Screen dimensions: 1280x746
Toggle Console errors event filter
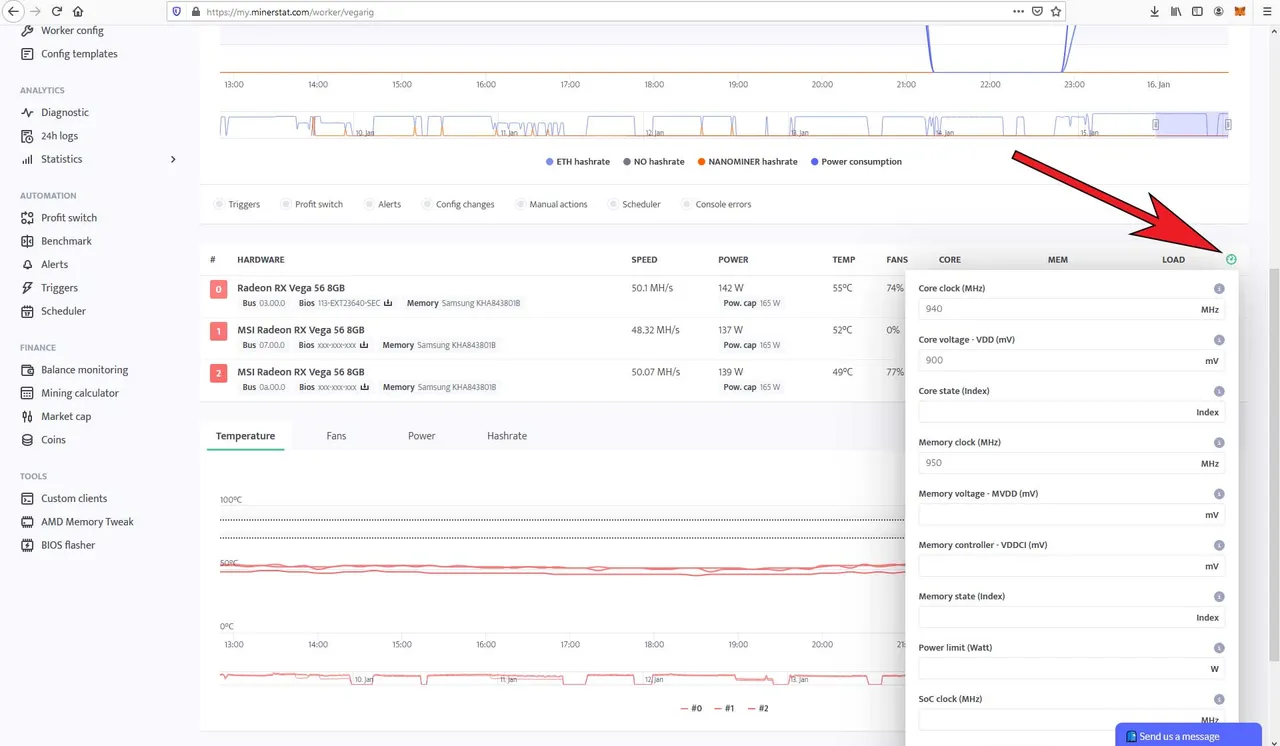coord(716,204)
